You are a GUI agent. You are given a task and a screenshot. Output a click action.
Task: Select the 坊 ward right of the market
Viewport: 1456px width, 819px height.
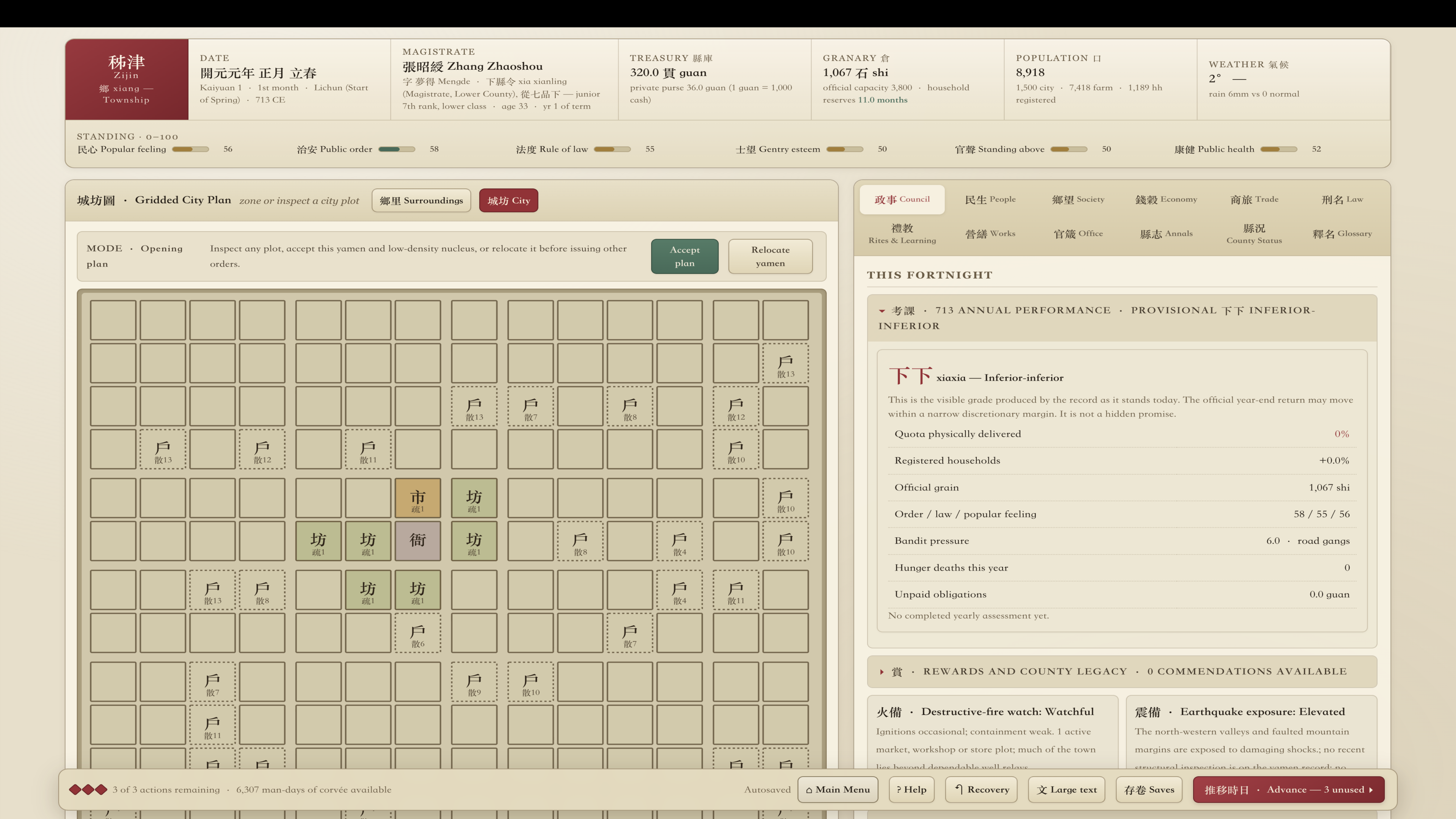[x=474, y=498]
